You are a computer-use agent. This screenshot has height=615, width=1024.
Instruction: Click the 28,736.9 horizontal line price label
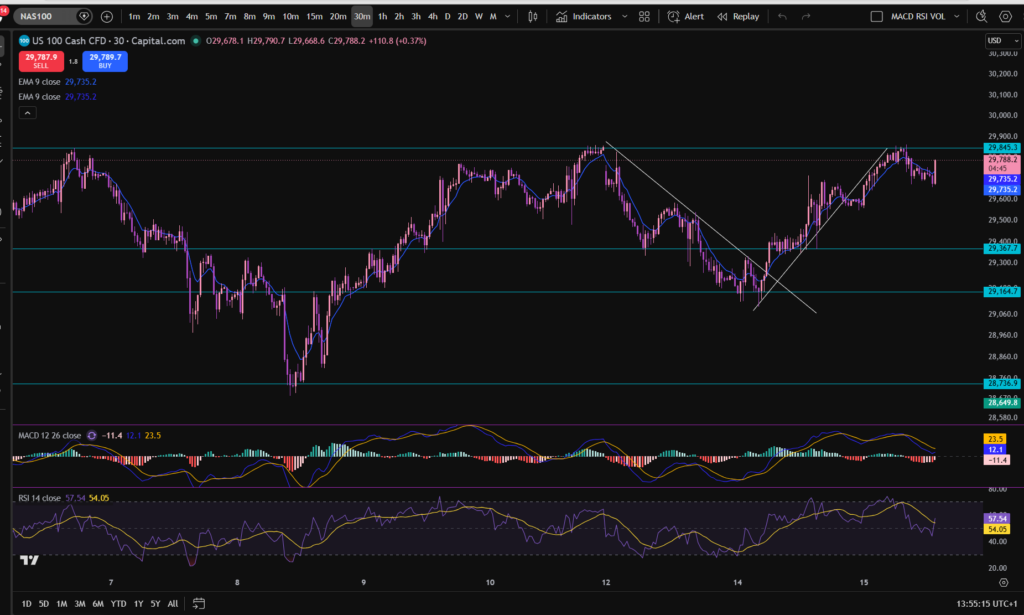[1002, 384]
